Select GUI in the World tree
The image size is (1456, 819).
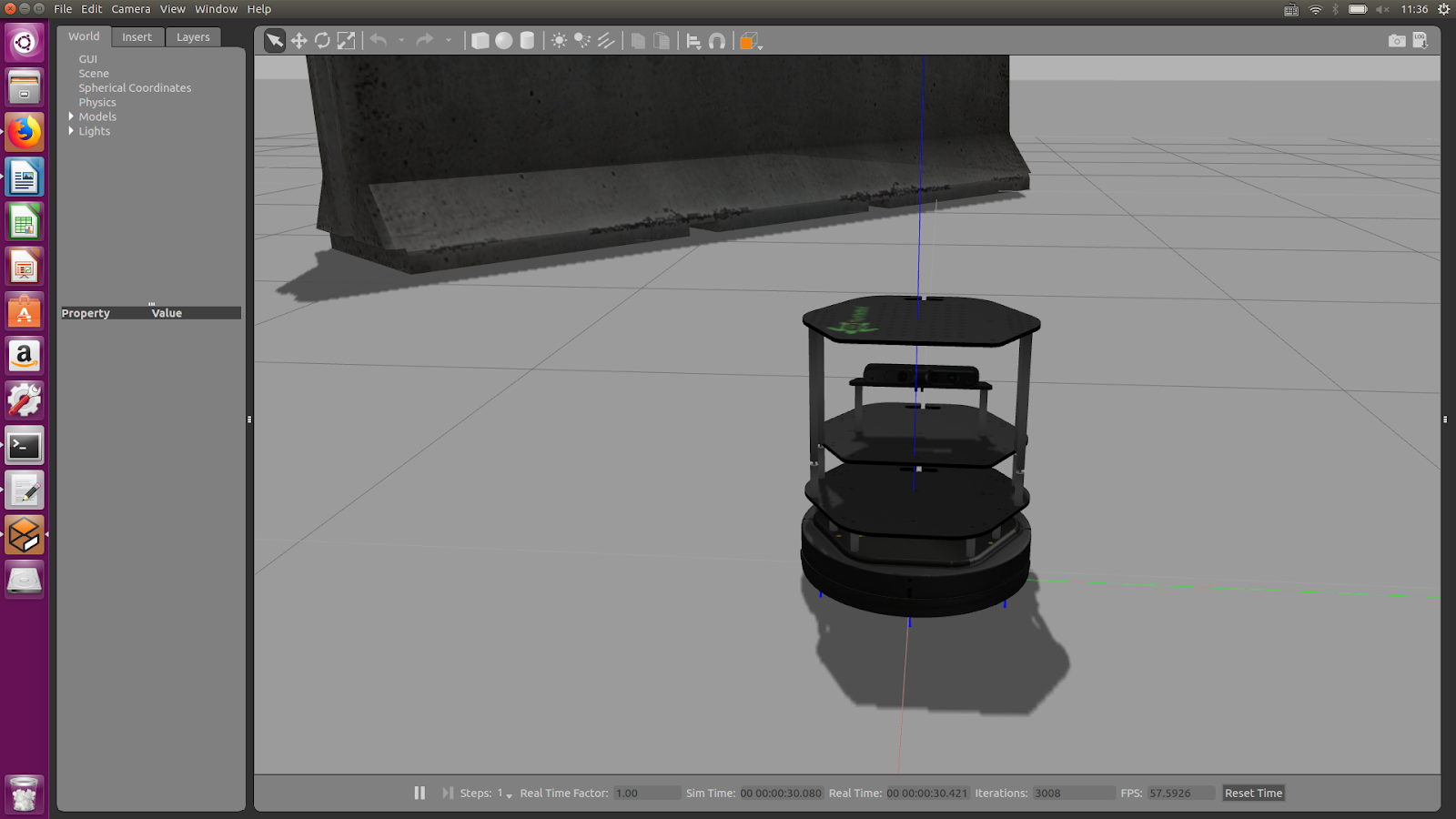click(x=88, y=59)
